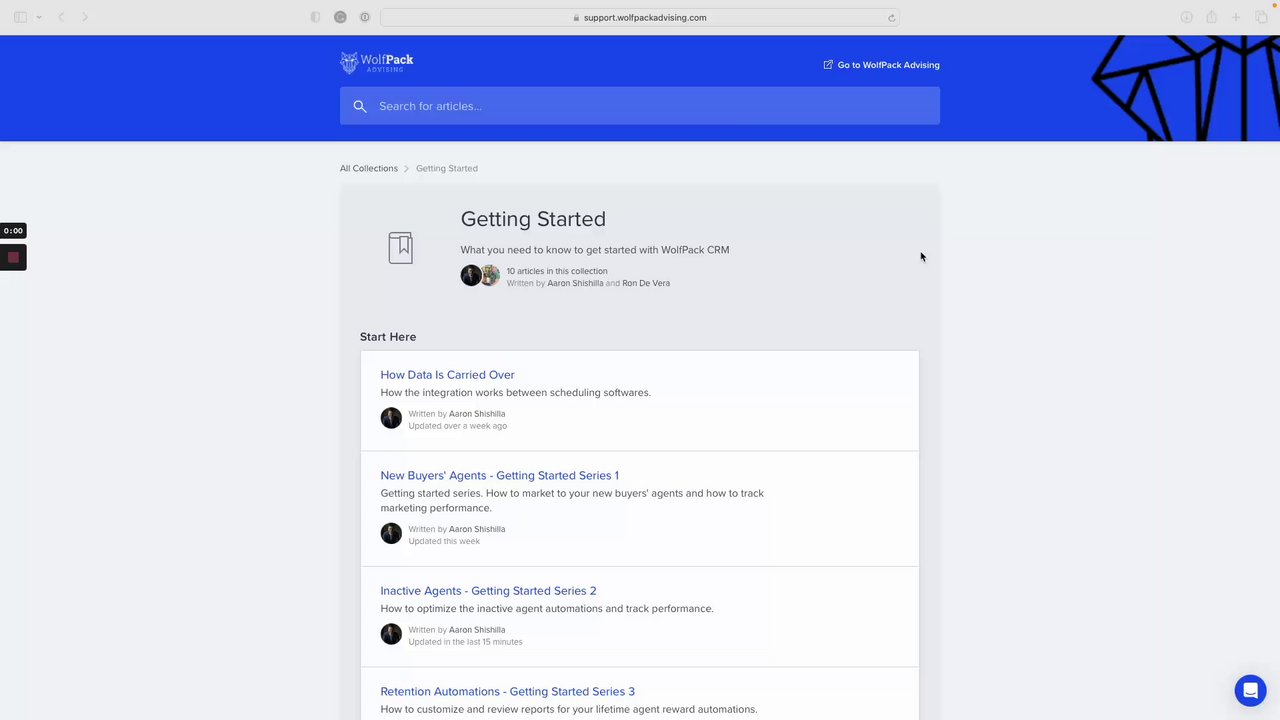Reload the page in the address bar
The image size is (1280, 720).
coord(891,17)
